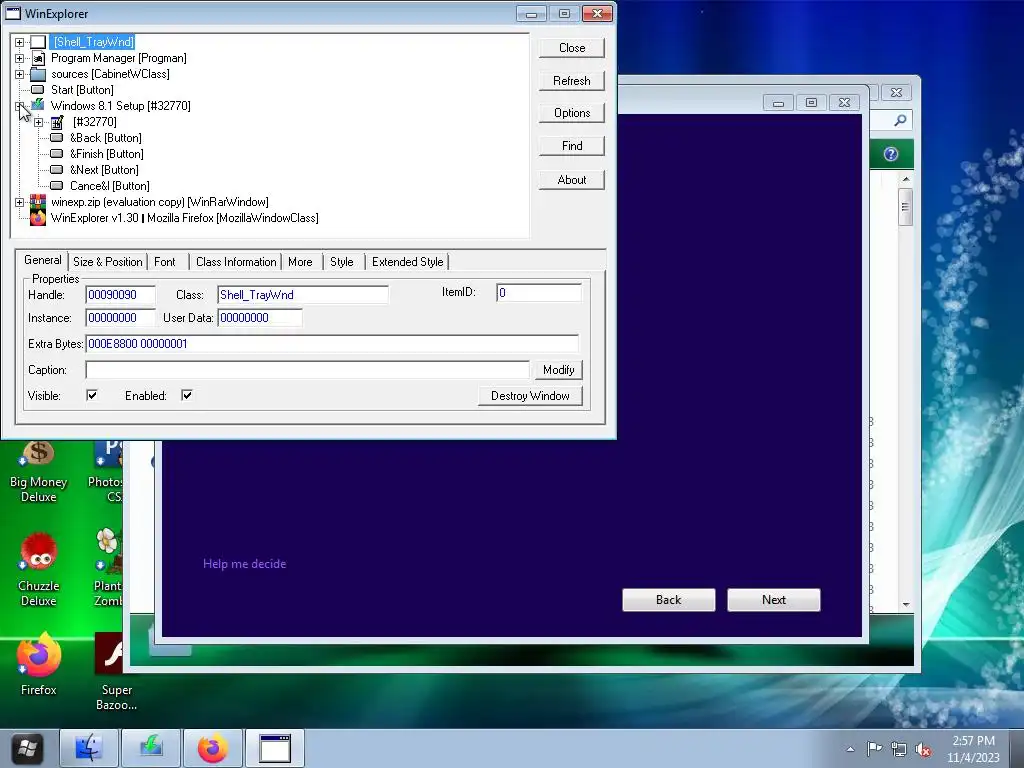Open the Style tab
This screenshot has height=768, width=1024.
pyautogui.click(x=342, y=262)
